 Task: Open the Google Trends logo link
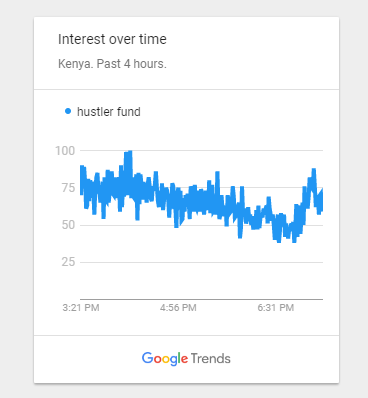186,359
